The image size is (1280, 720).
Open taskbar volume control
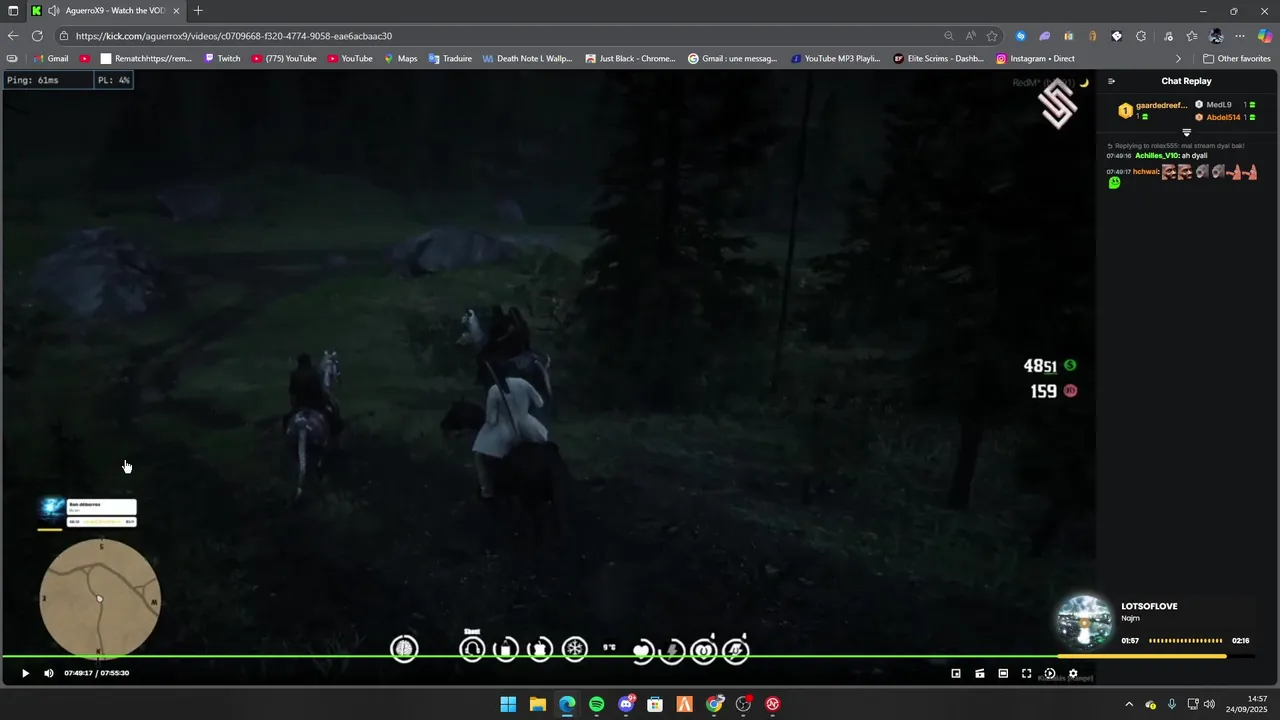click(x=1209, y=704)
